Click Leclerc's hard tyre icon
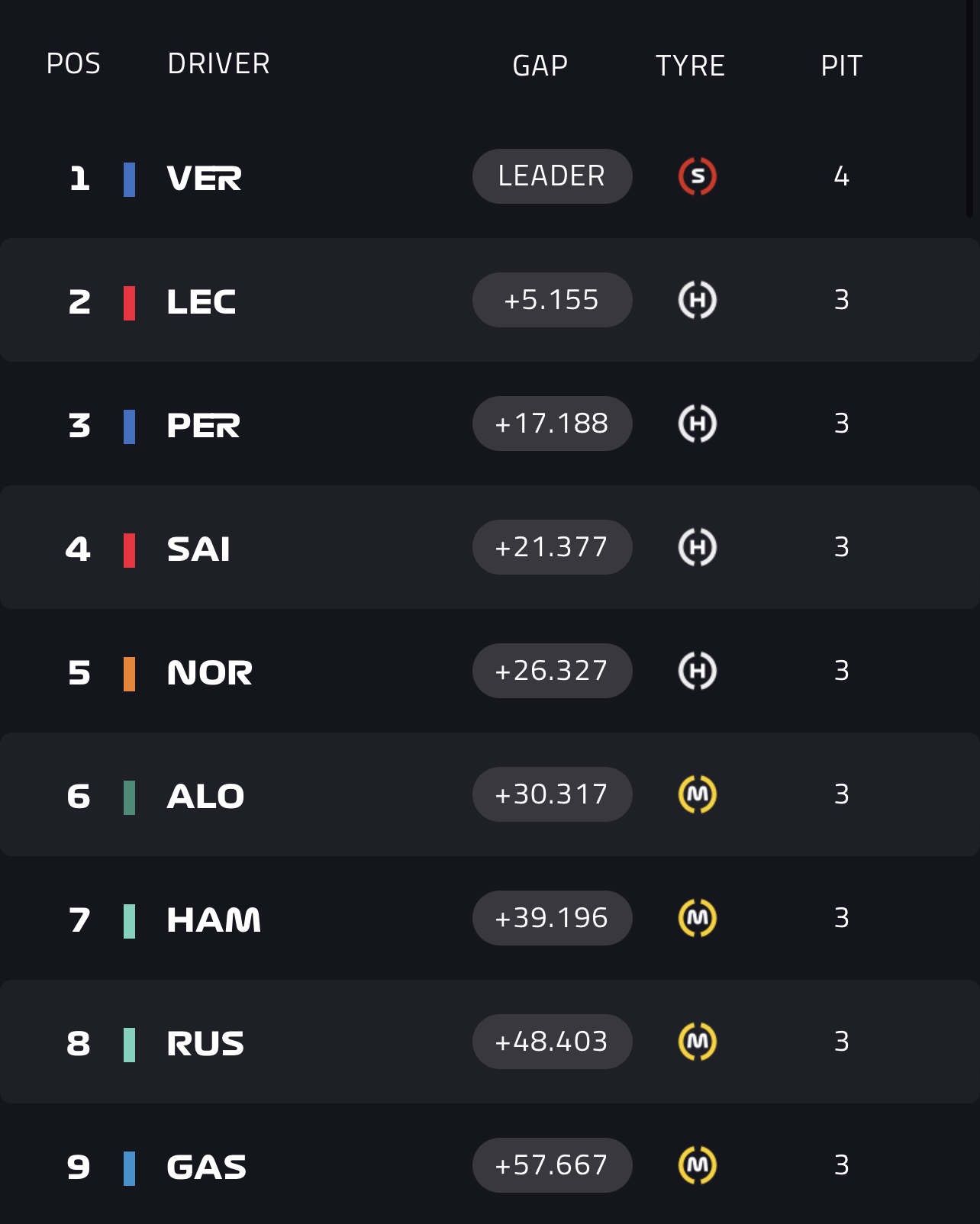This screenshot has height=1224, width=980. [697, 300]
